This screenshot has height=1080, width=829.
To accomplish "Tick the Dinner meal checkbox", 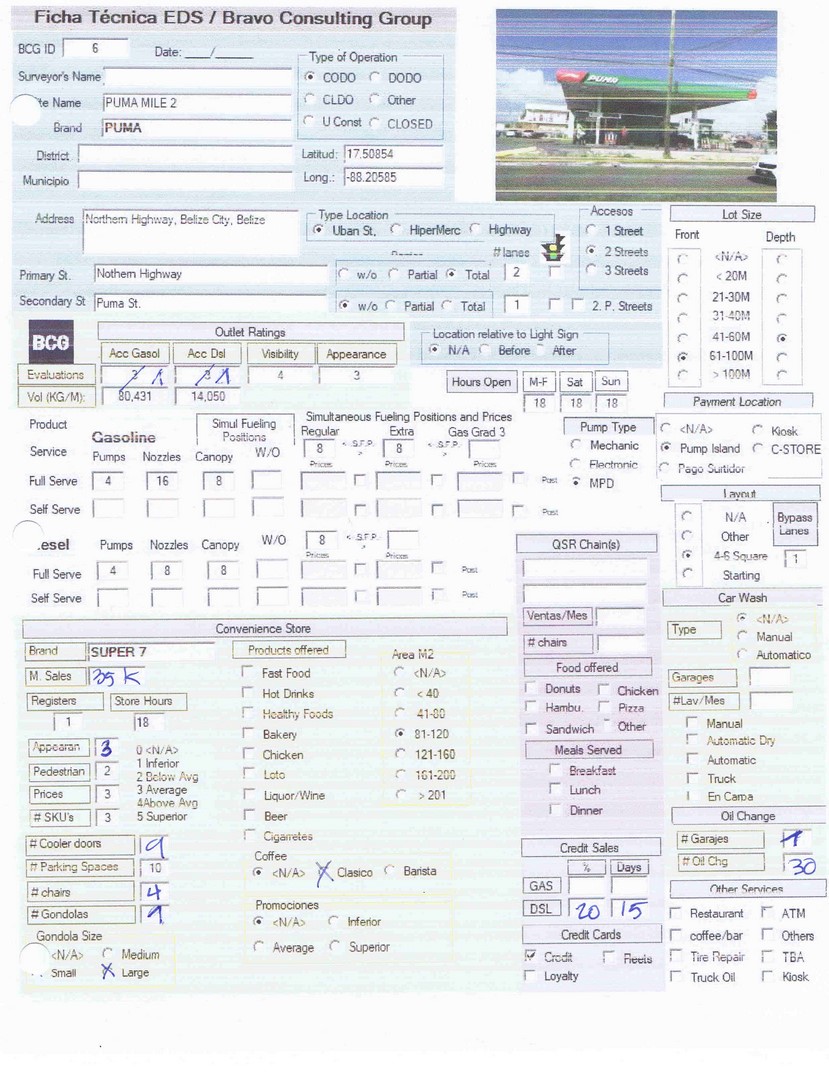I will point(555,809).
